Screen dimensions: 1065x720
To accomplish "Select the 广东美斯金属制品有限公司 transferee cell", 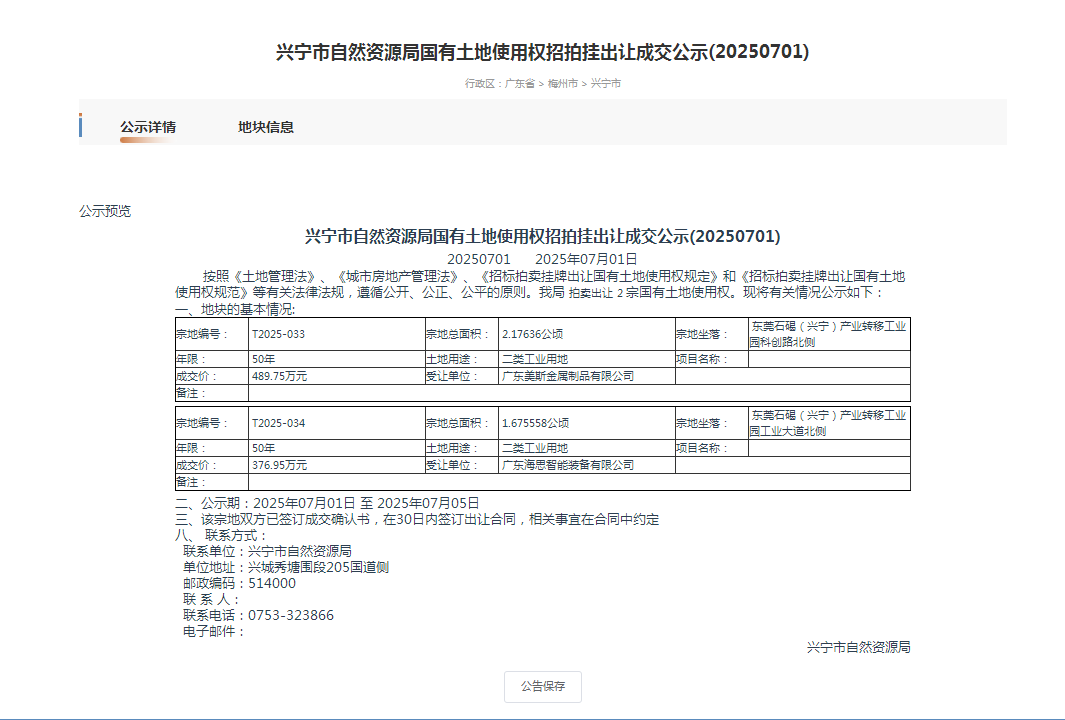I will point(567,376).
